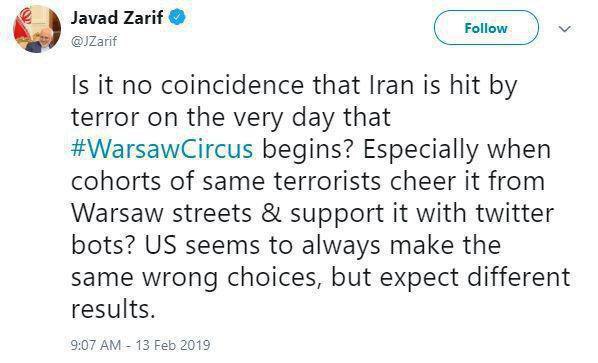This screenshot has height=363, width=598.
Task: Expand the tweet options chevron menu
Action: (564, 29)
